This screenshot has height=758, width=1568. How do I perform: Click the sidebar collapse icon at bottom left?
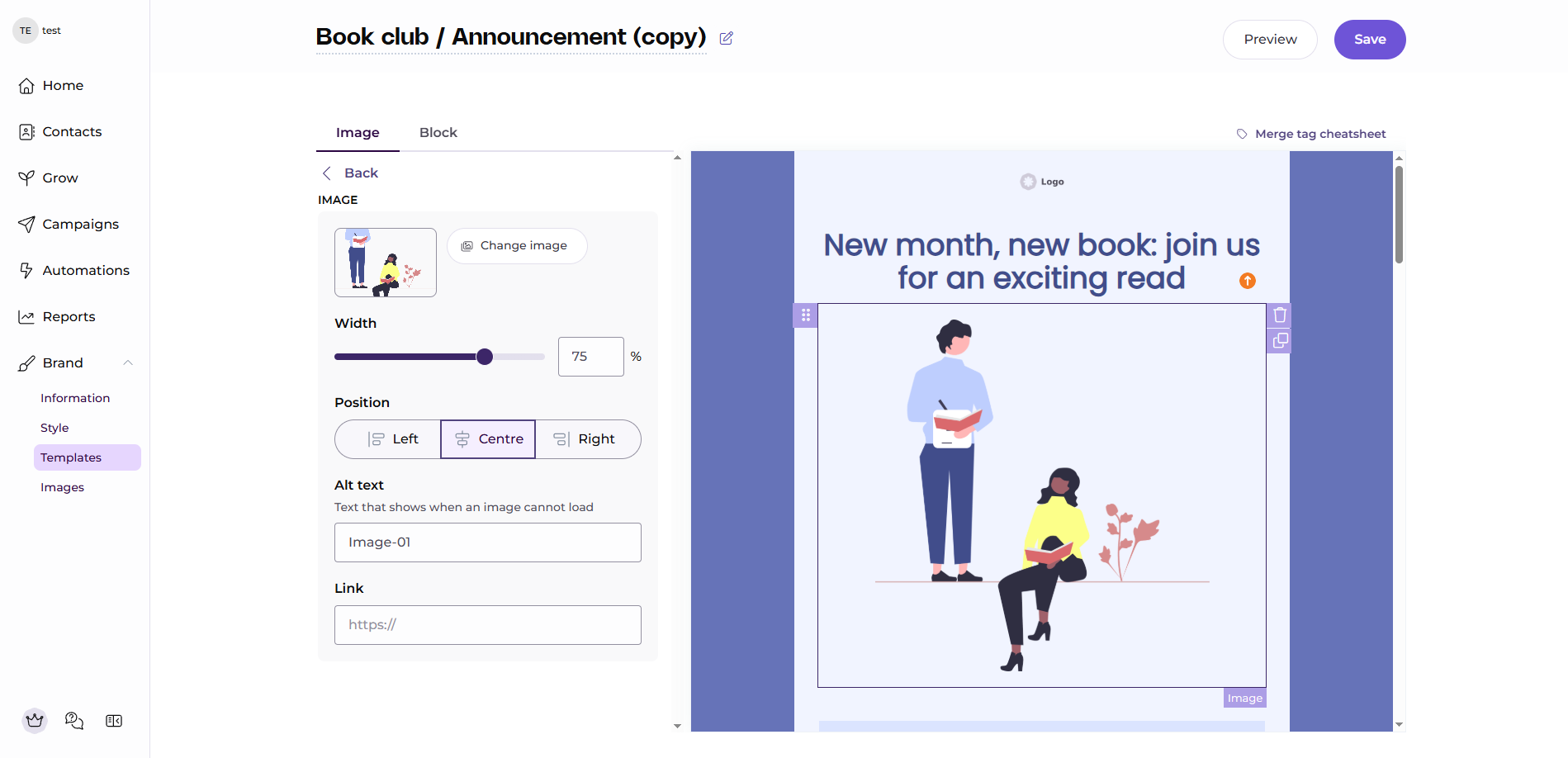[x=114, y=721]
